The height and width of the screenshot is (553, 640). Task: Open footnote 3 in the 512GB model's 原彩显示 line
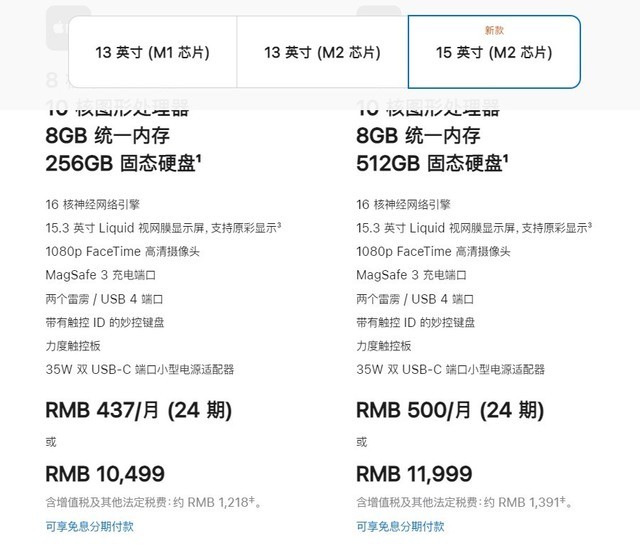coord(589,224)
